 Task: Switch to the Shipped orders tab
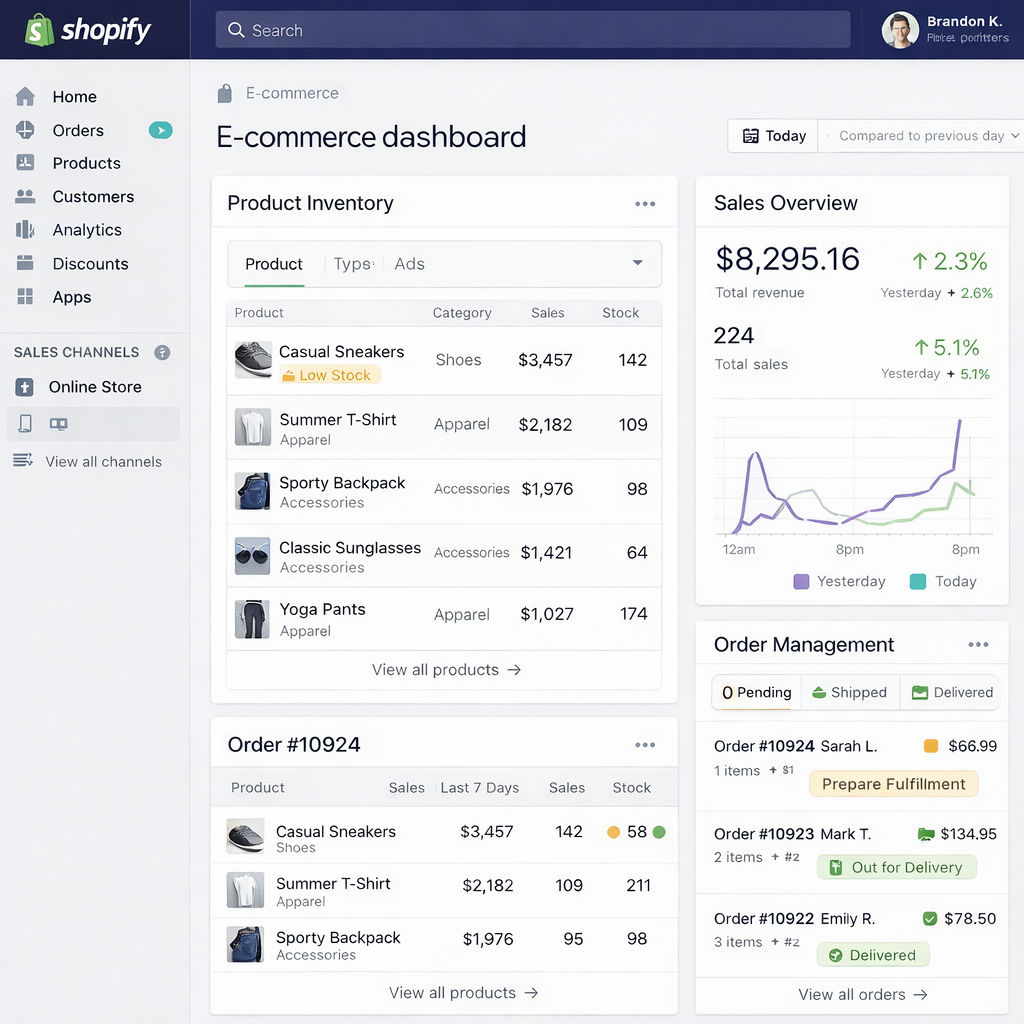(848, 692)
